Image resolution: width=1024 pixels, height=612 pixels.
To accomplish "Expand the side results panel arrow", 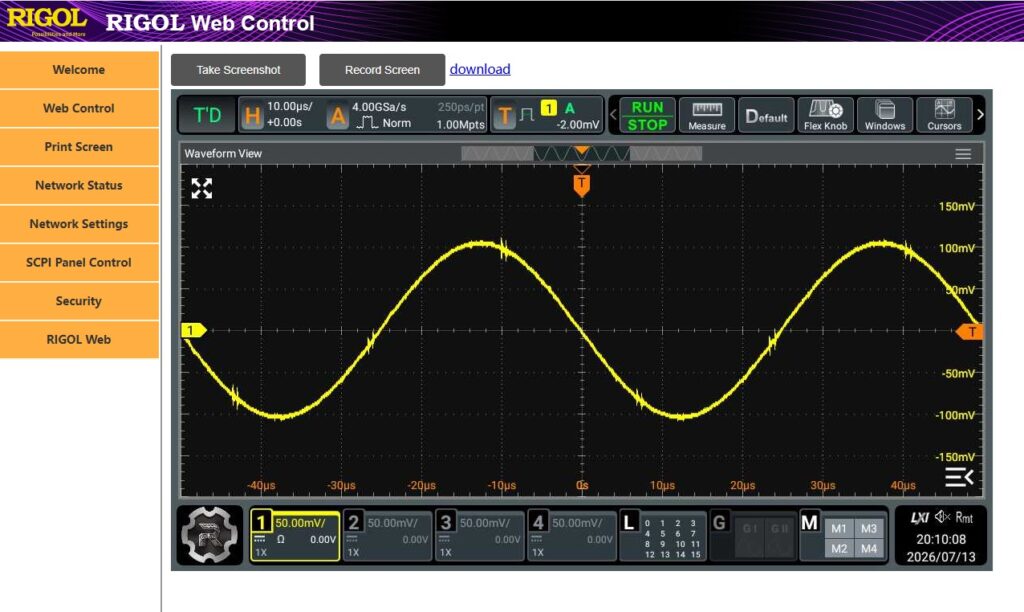I will coord(959,477).
